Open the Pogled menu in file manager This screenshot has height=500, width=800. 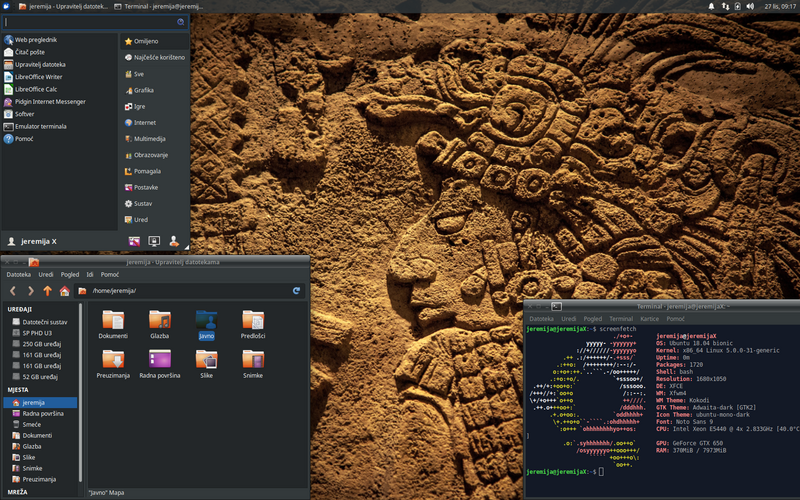[x=70, y=274]
